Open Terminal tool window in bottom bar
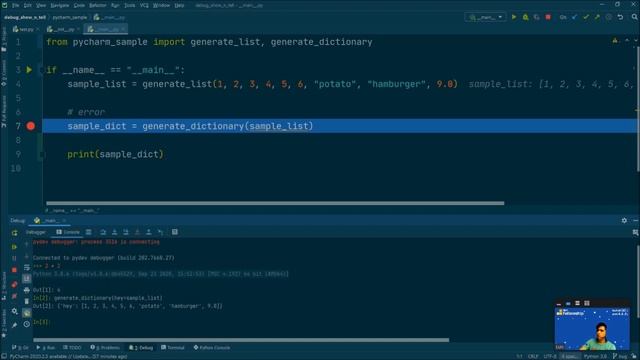 pos(173,347)
